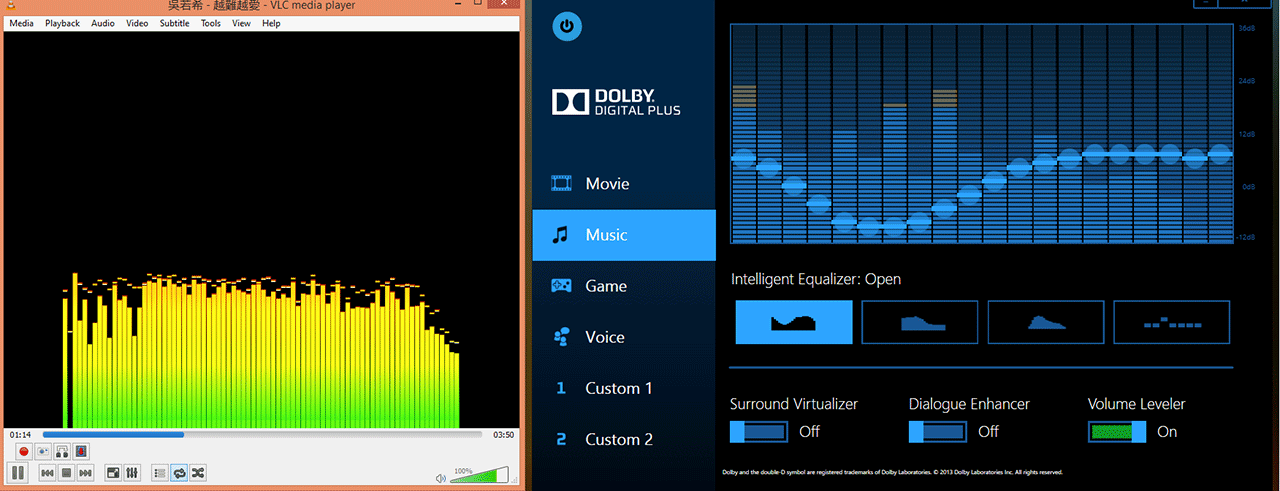Click the VLC seek bar to jump ahead
1280x491 pixels.
(260, 435)
